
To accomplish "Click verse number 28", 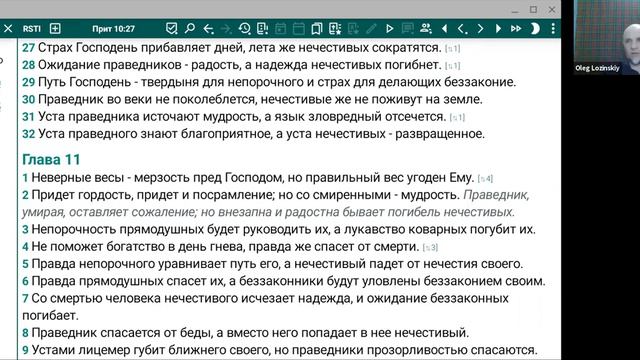I will click(28, 65).
